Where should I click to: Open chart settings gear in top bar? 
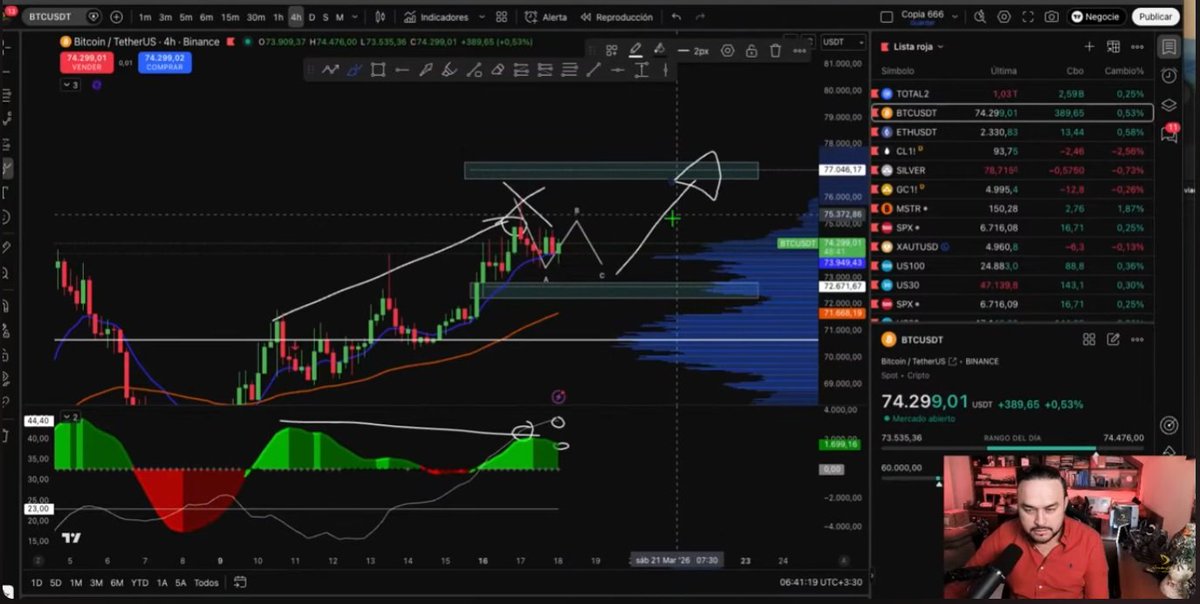pyautogui.click(x=1004, y=17)
